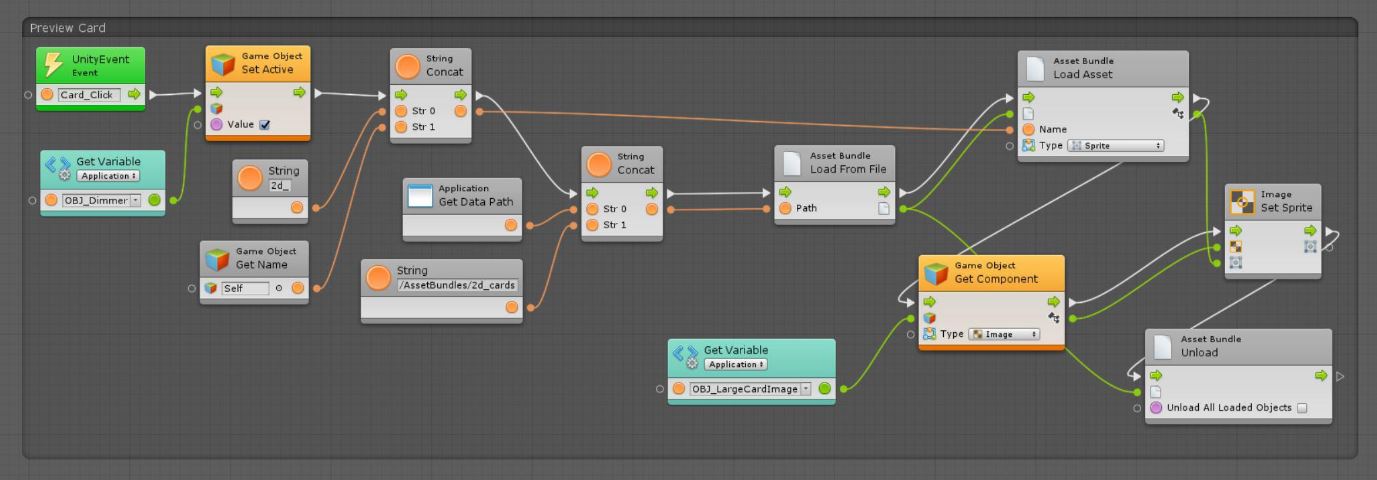Click the Get Name node cube icon

(217, 258)
